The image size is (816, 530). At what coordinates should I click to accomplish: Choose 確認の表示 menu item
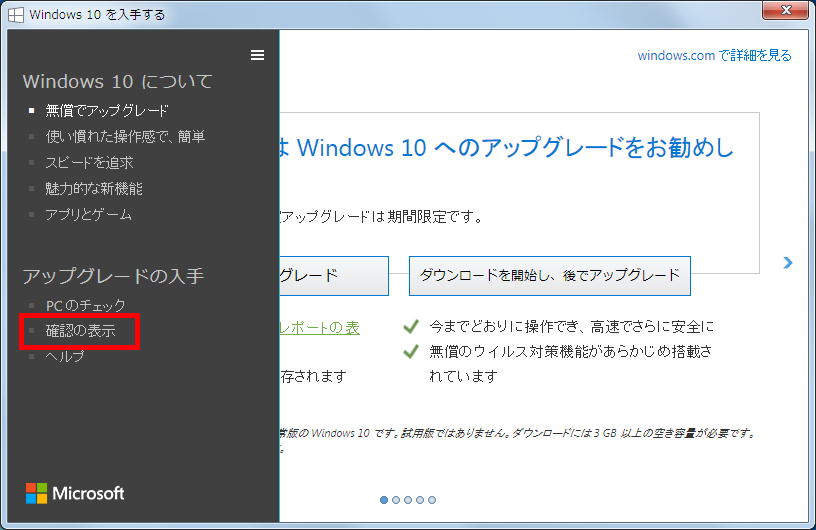click(x=81, y=331)
